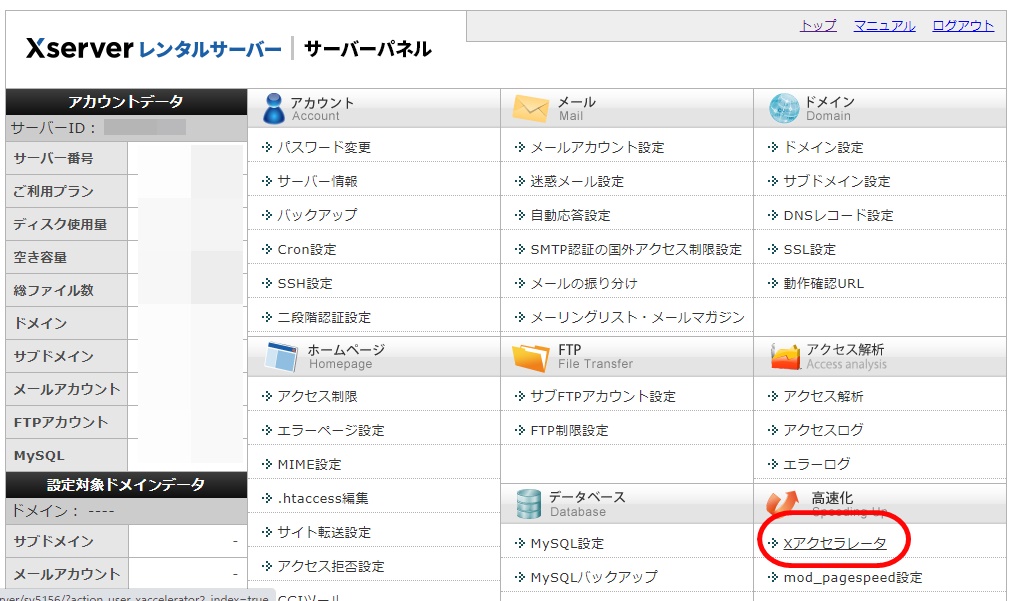
Task: Open MIME設定
Action: tap(309, 464)
